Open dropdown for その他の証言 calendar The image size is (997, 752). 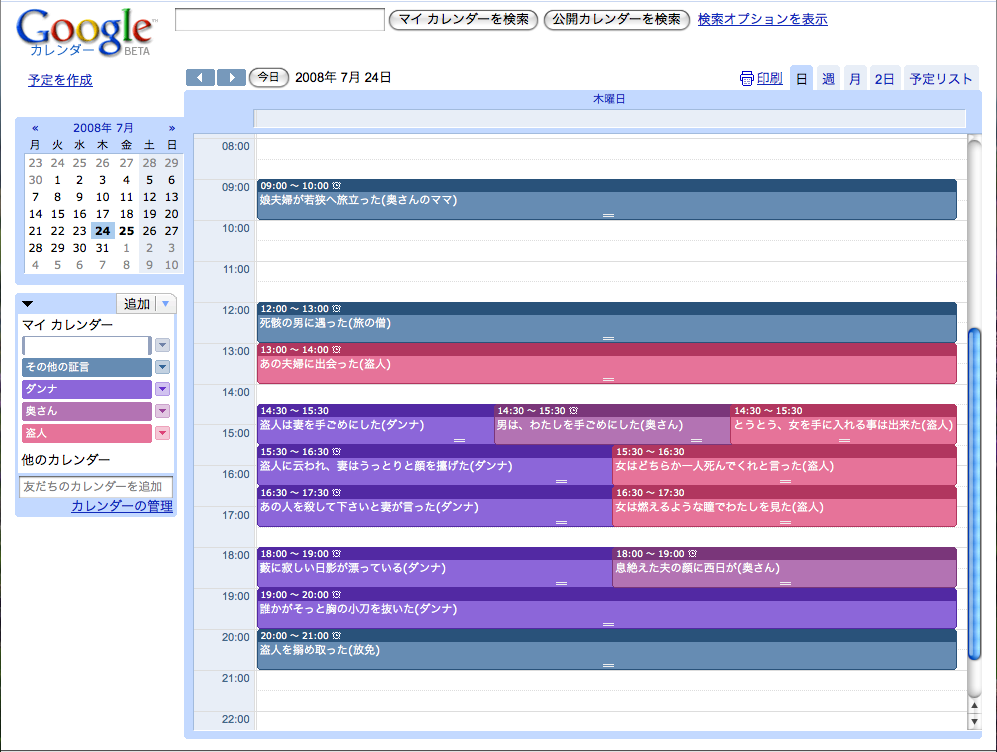(x=163, y=367)
